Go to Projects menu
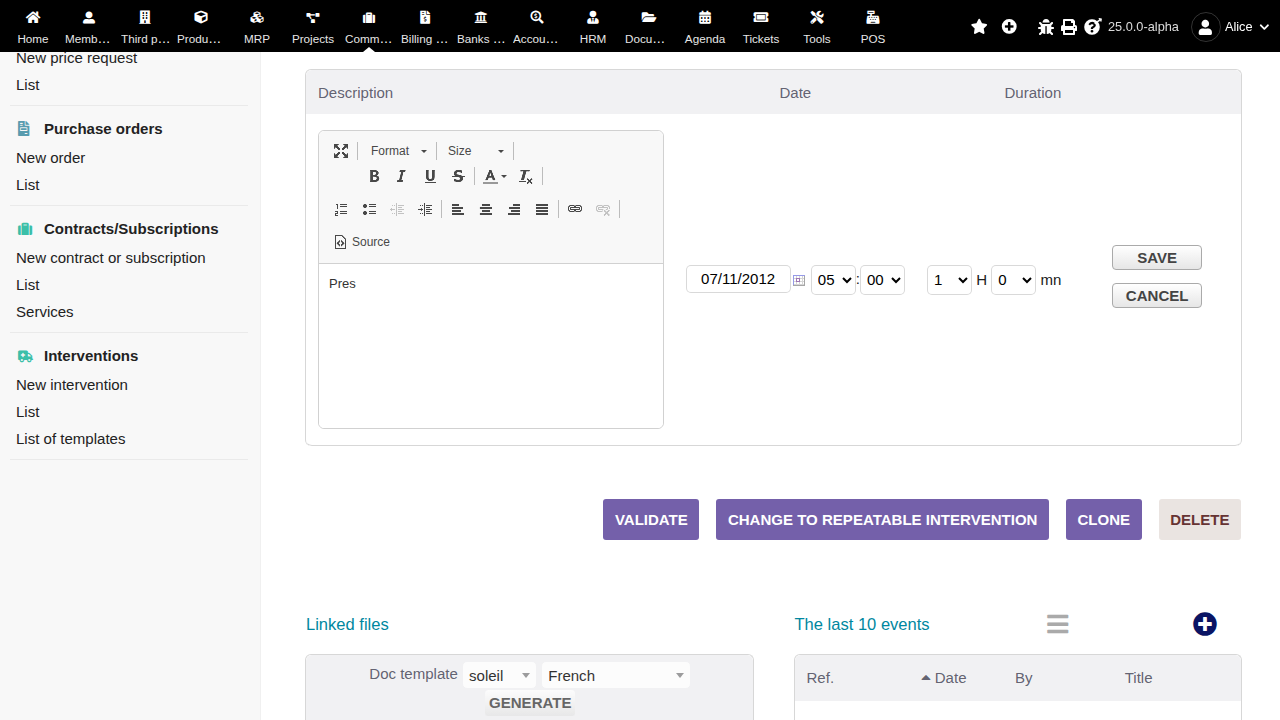The height and width of the screenshot is (720, 1280). 313,27
